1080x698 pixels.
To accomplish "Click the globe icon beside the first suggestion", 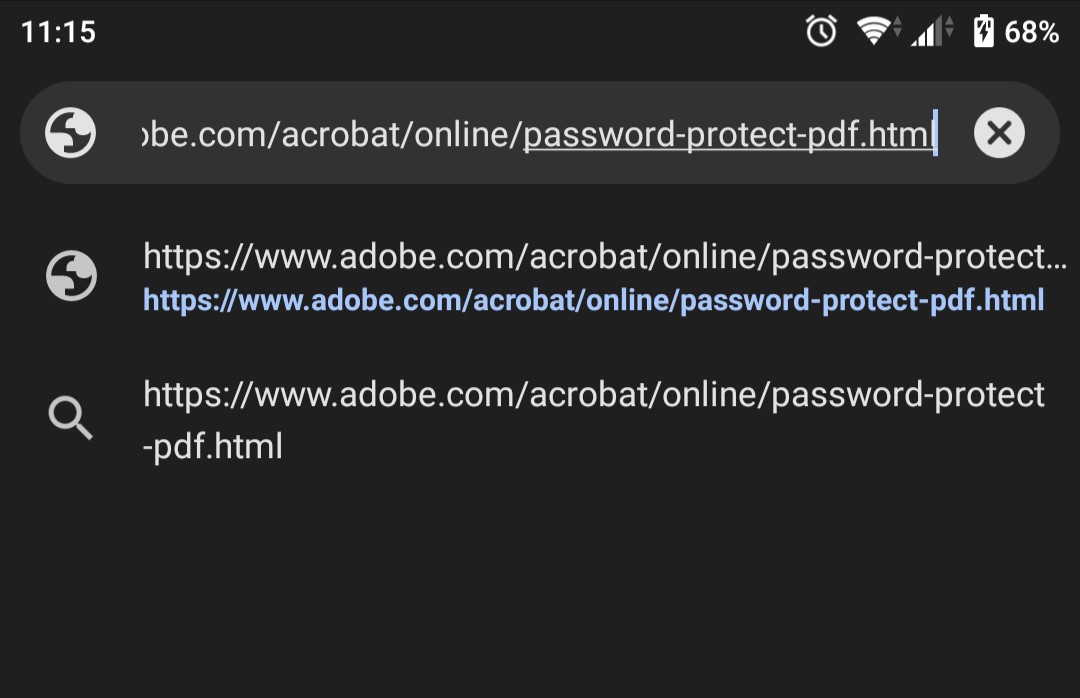I will (x=71, y=276).
